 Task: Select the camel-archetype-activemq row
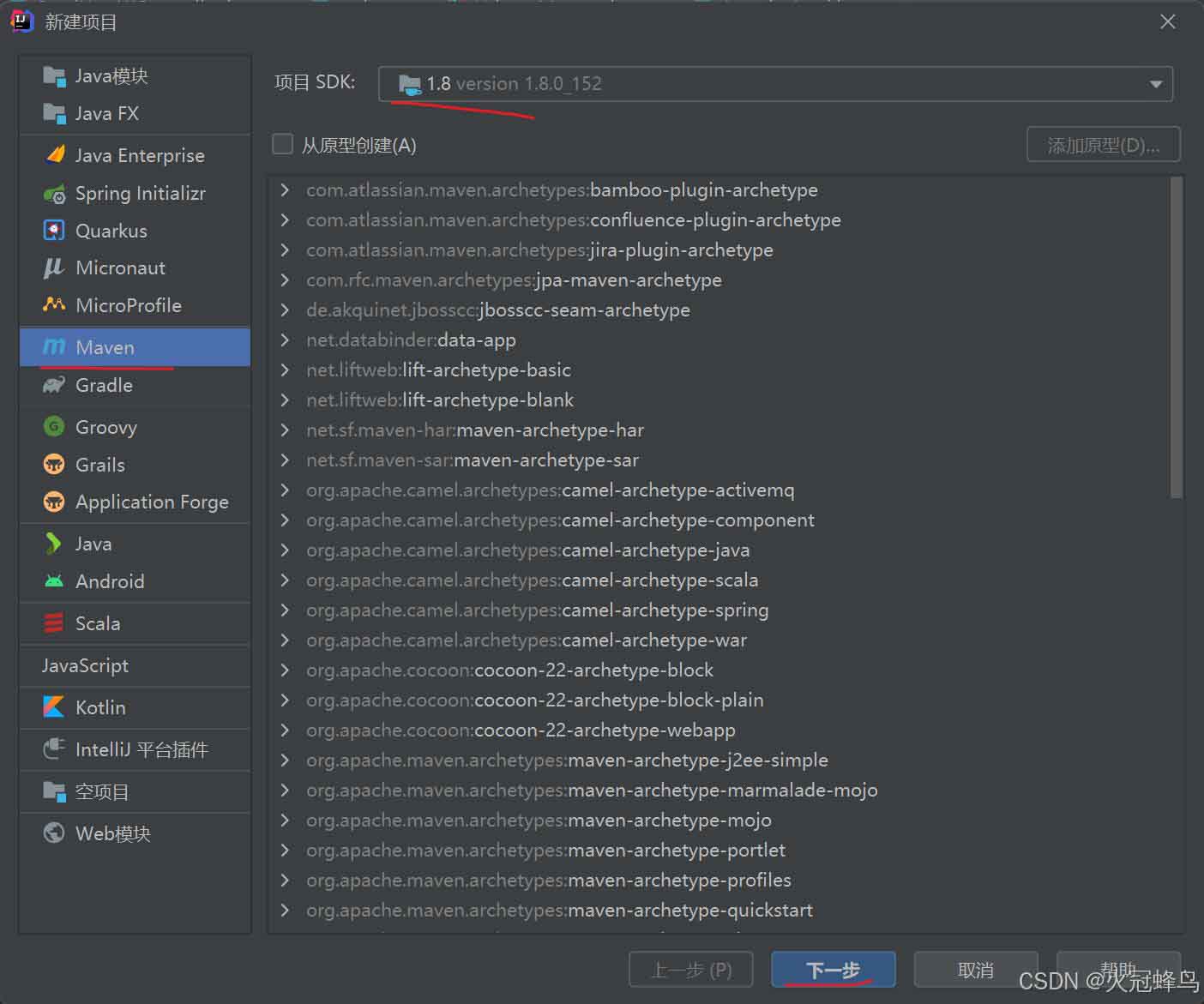point(719,490)
